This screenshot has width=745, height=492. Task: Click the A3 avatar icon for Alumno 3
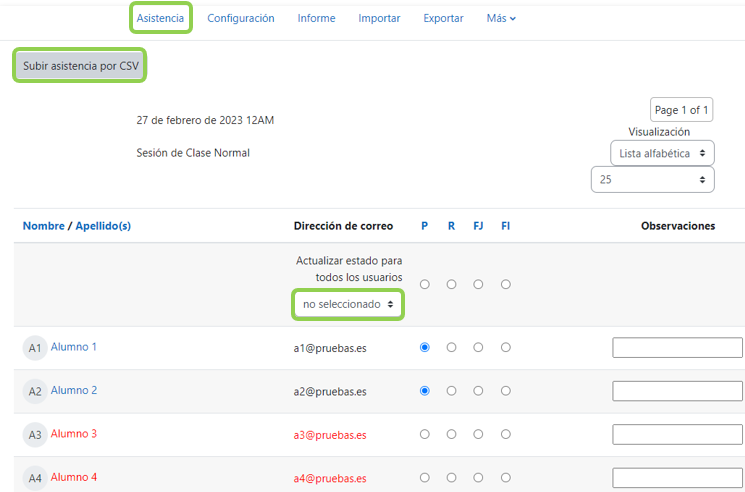[x=35, y=435]
